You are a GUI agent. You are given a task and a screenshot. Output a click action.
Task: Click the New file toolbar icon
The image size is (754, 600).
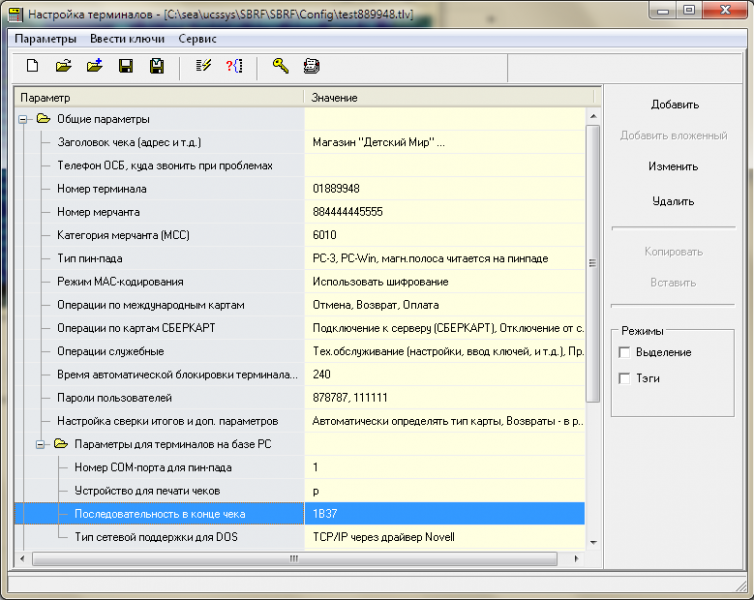coord(33,67)
